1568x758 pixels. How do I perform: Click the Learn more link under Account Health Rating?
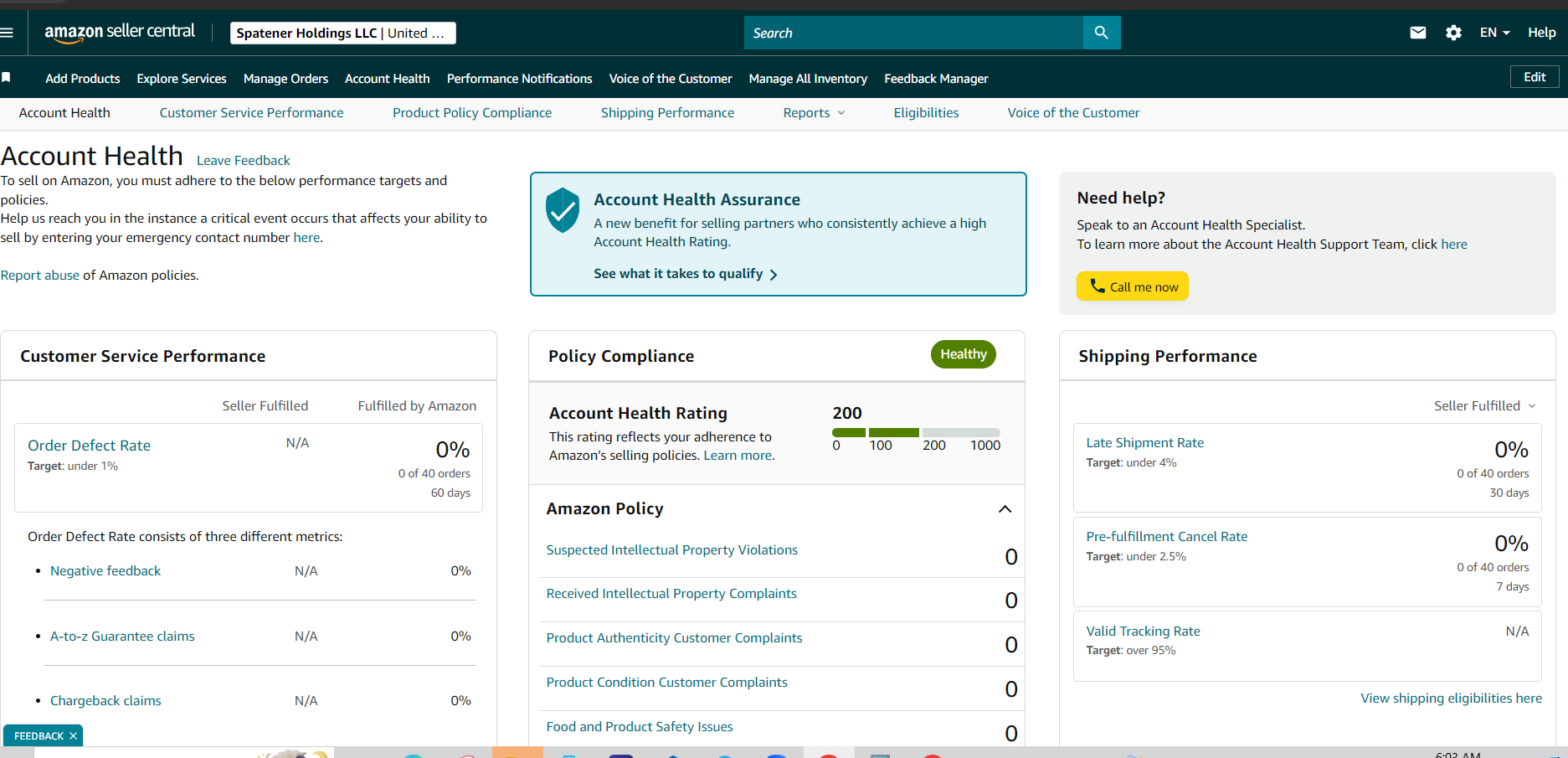pos(738,456)
